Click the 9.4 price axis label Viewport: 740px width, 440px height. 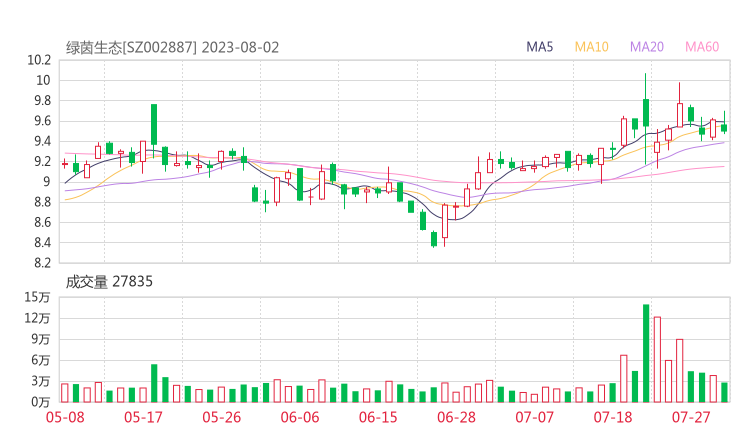42,141
